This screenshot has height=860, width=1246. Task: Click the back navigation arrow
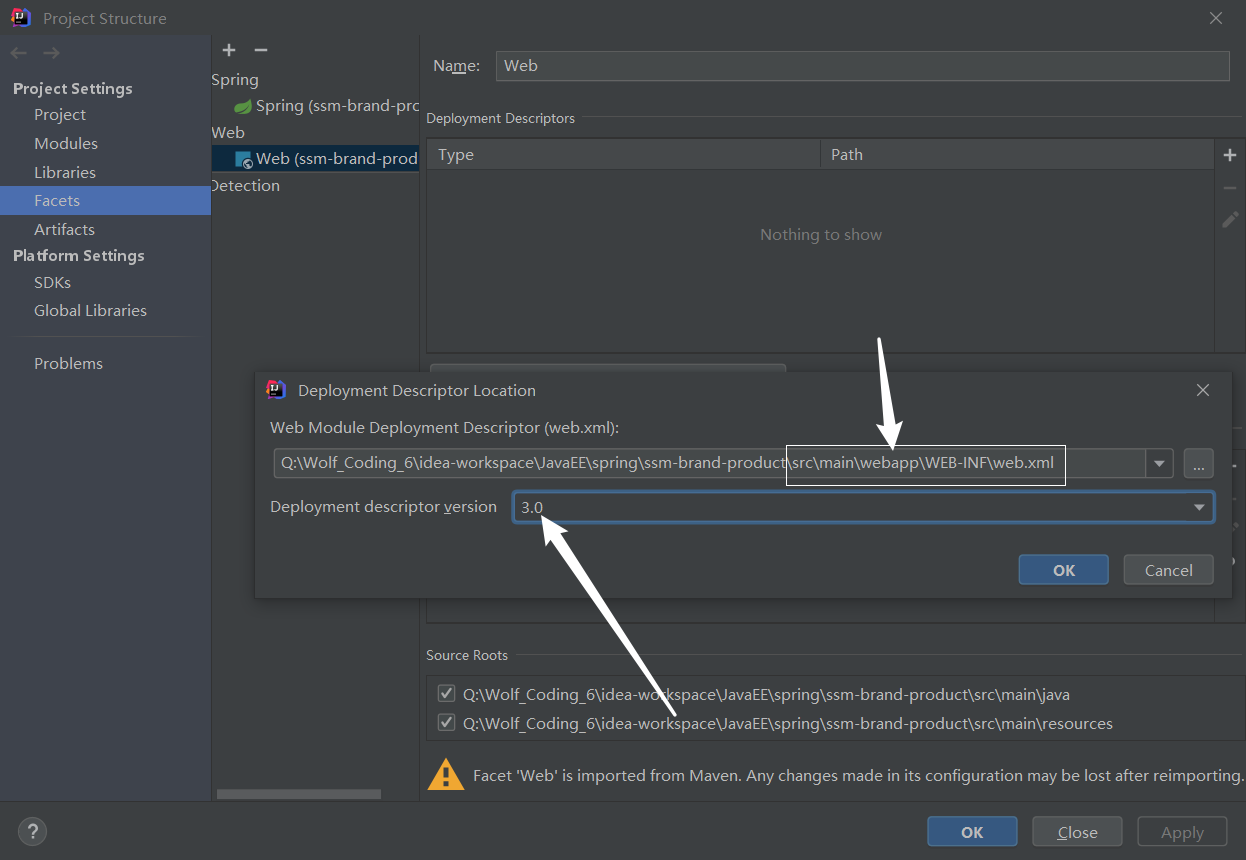tap(18, 53)
